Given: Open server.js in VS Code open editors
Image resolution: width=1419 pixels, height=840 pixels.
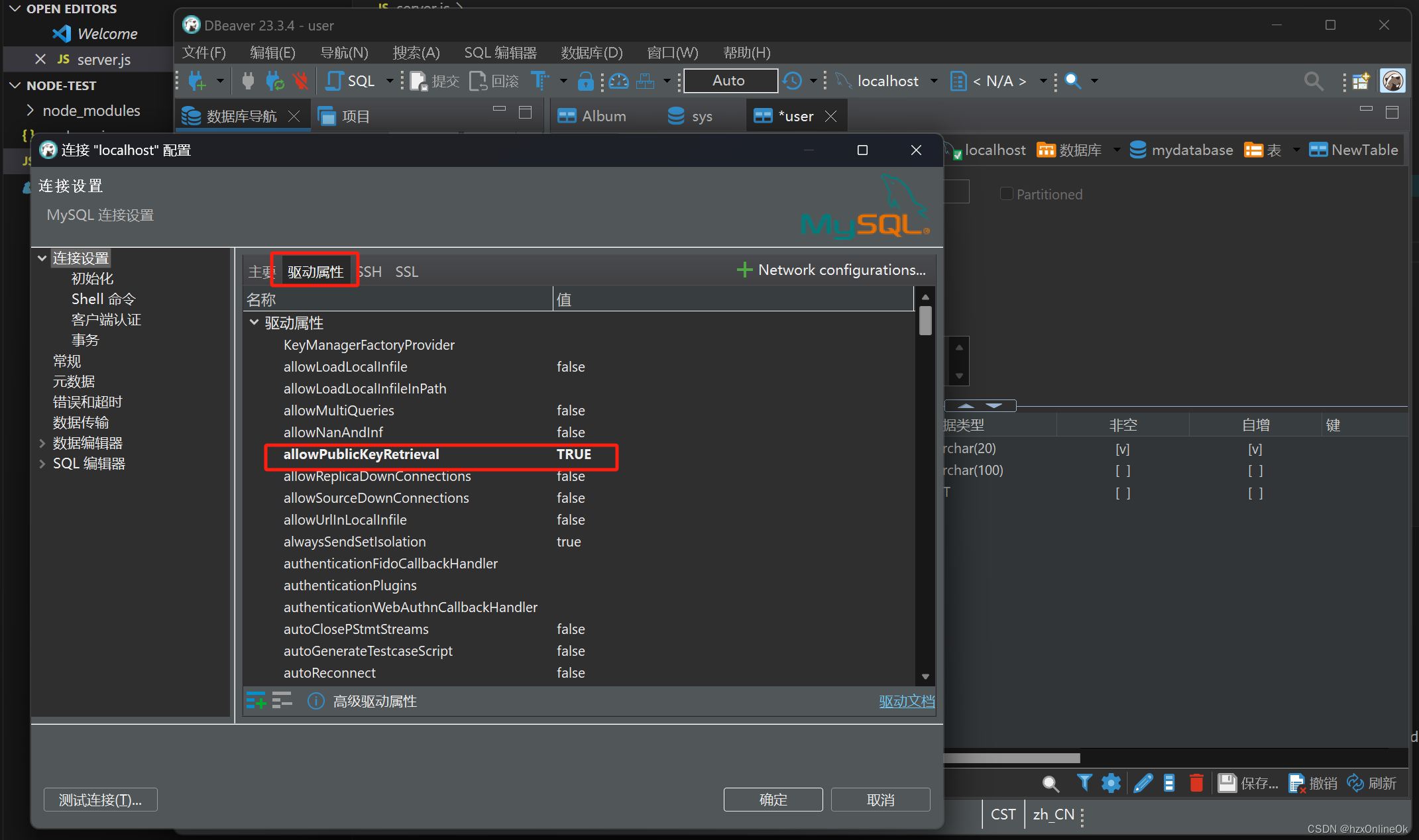Looking at the screenshot, I should pos(103,59).
